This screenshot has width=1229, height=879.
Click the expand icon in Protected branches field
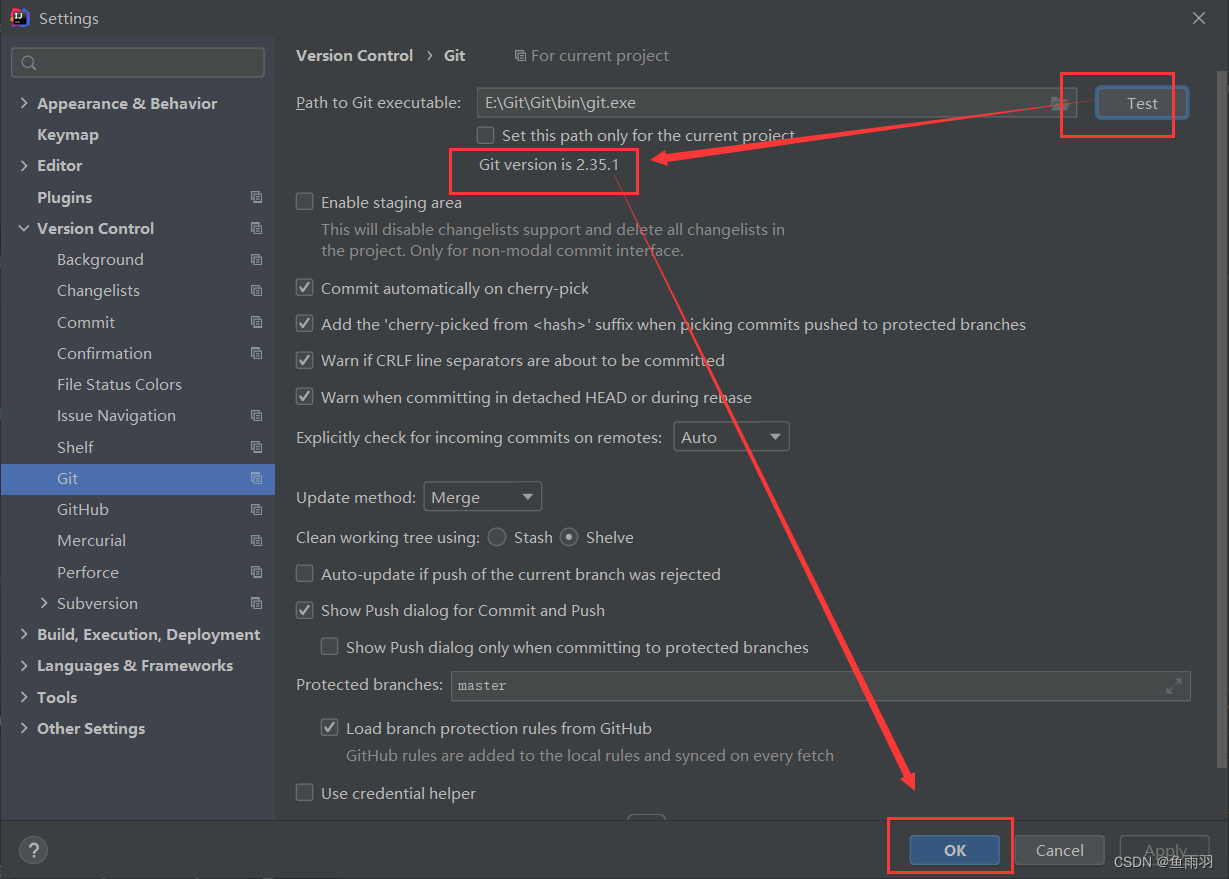click(1174, 686)
